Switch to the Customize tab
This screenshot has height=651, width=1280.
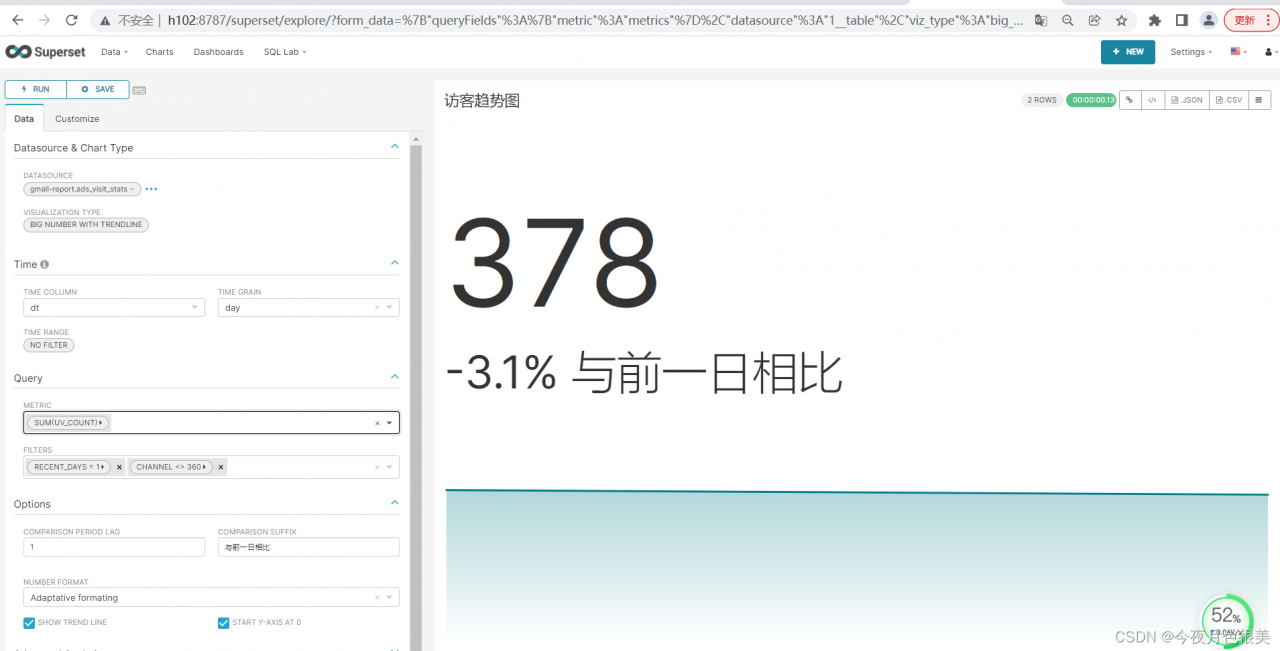[77, 119]
